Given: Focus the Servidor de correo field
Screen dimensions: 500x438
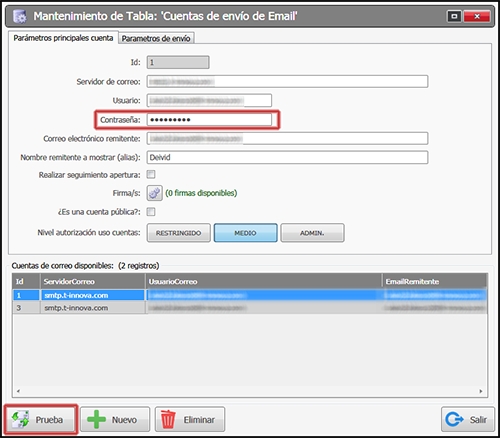Looking at the screenshot, I should pos(287,81).
